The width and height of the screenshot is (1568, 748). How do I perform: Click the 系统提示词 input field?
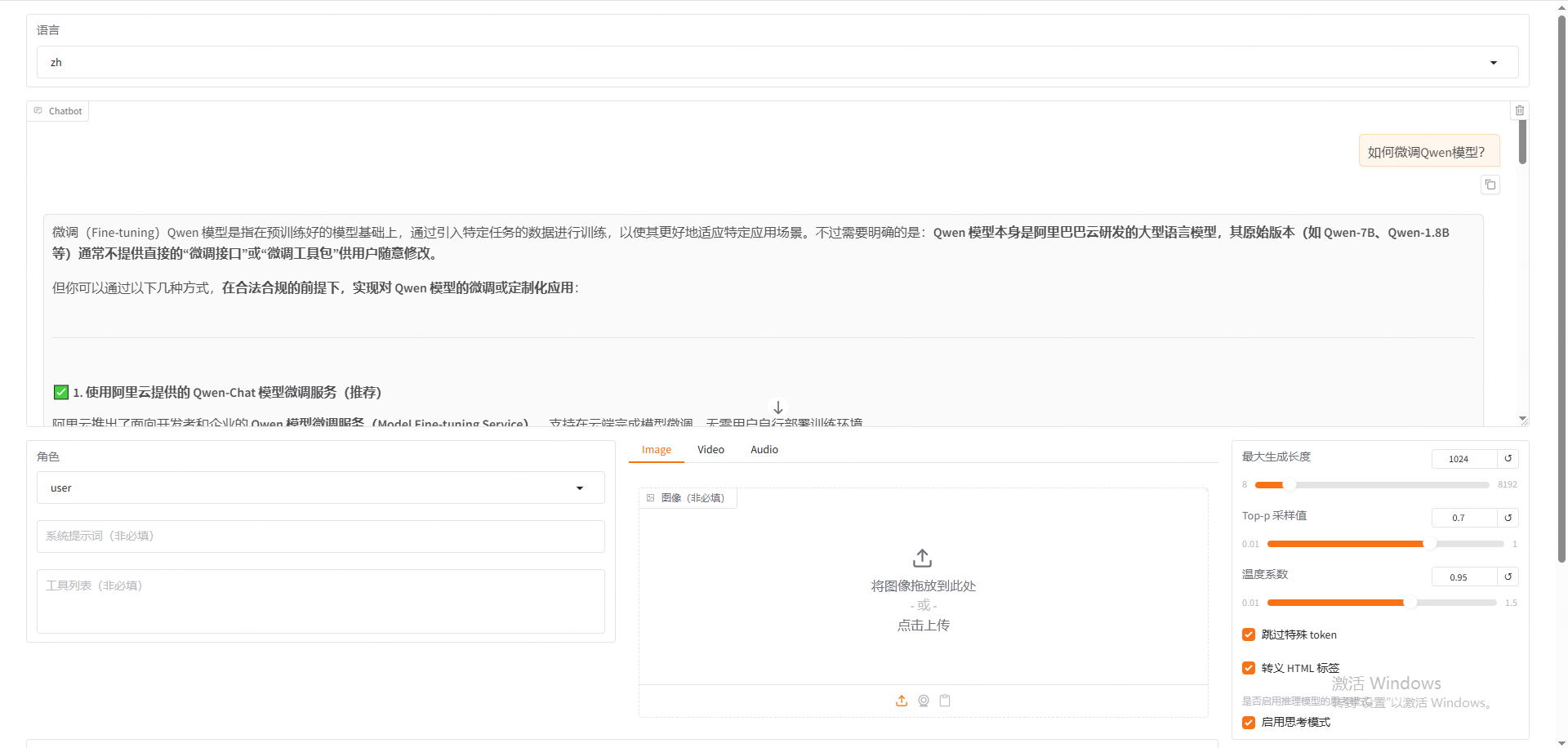pyautogui.click(x=320, y=537)
